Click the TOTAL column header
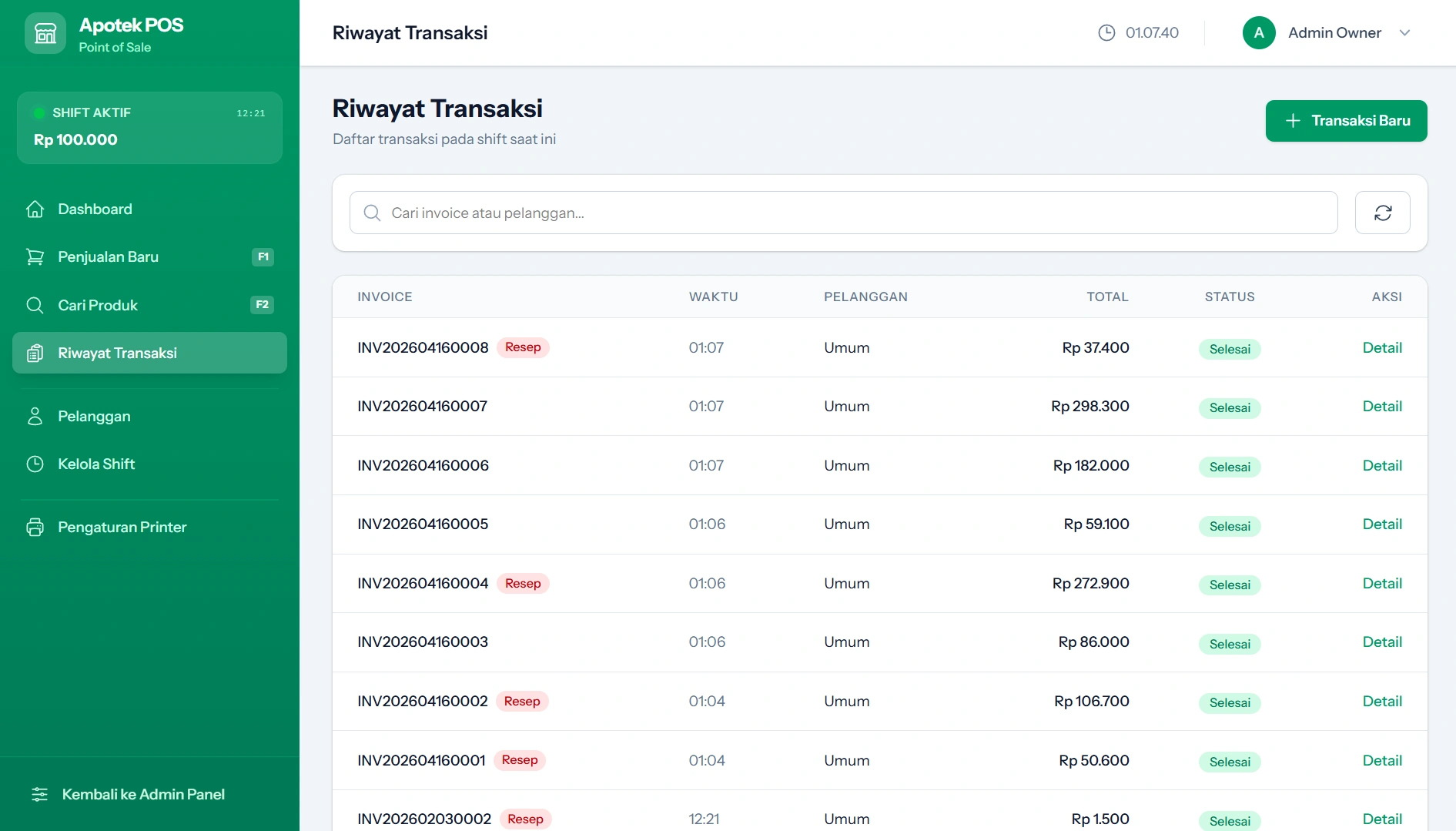This screenshot has height=831, width=1456. pyautogui.click(x=1107, y=297)
